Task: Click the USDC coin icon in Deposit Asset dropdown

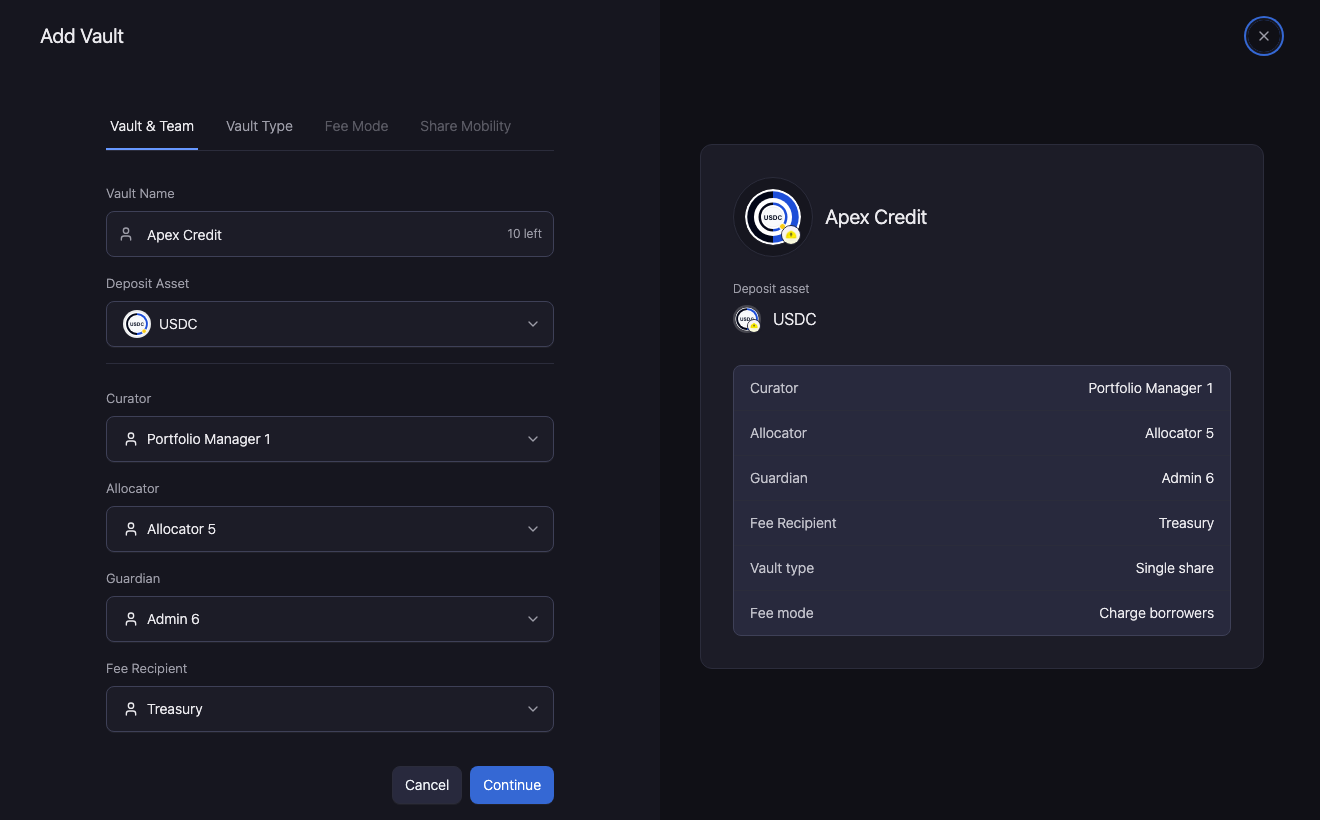Action: click(x=137, y=324)
